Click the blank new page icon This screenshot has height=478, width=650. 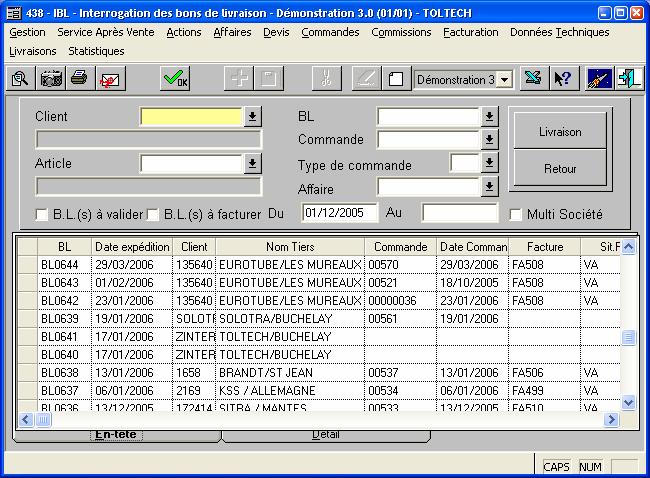[396, 78]
